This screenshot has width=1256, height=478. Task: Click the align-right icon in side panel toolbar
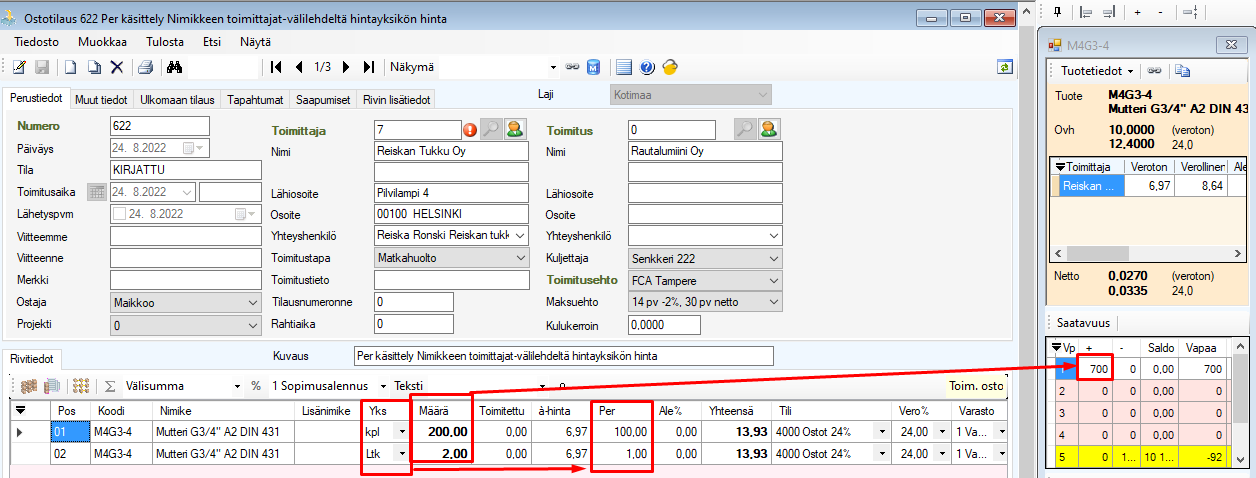[x=1108, y=12]
